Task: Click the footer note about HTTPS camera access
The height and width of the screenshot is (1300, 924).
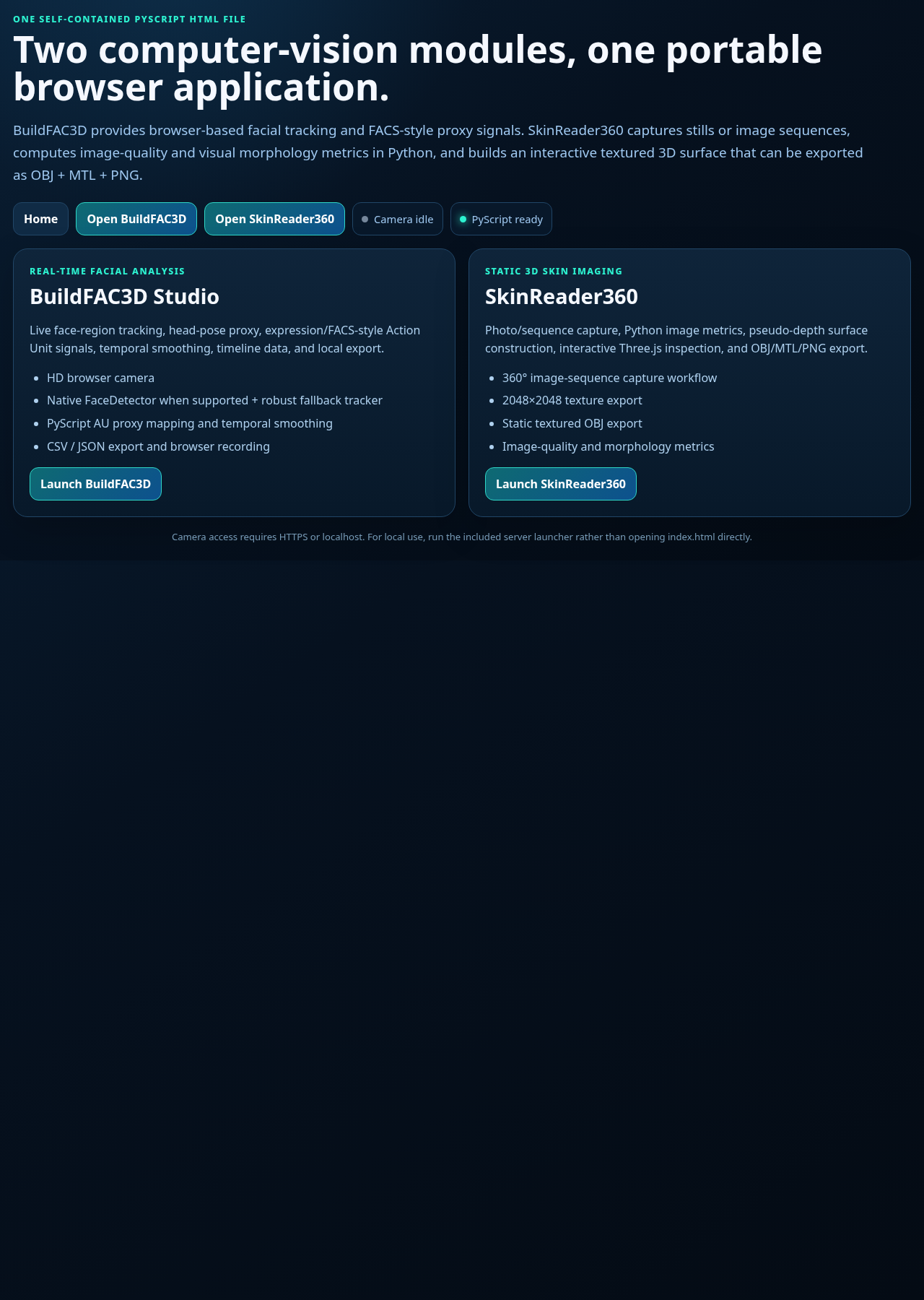Action: (462, 537)
